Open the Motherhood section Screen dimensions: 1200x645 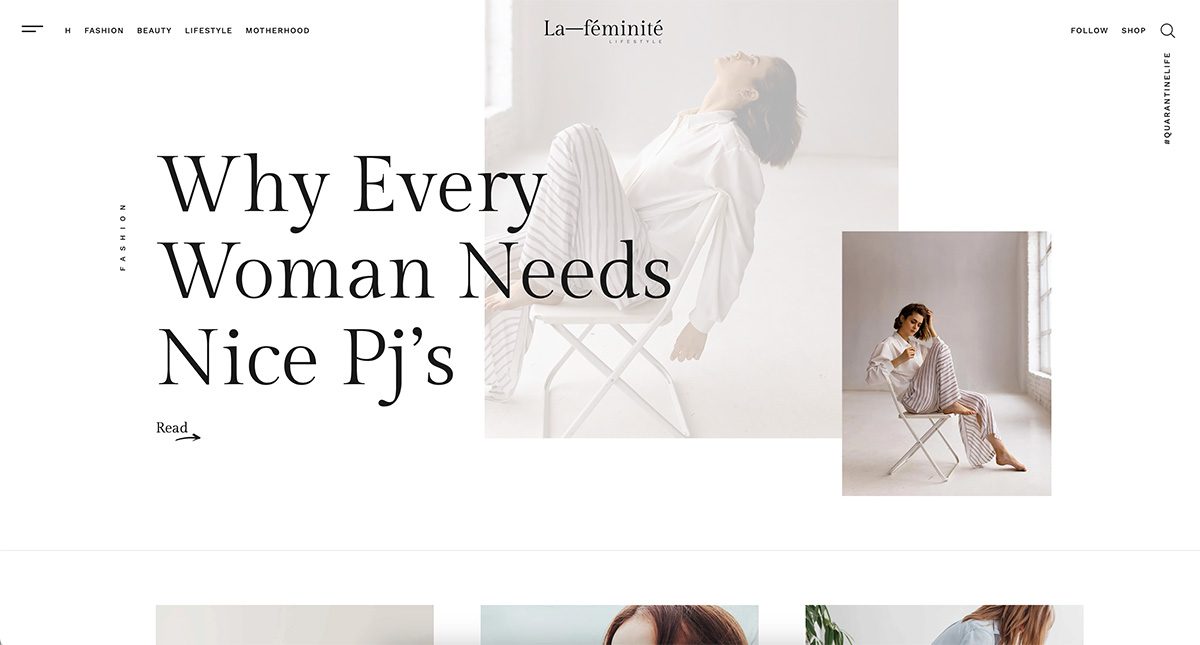(x=277, y=31)
